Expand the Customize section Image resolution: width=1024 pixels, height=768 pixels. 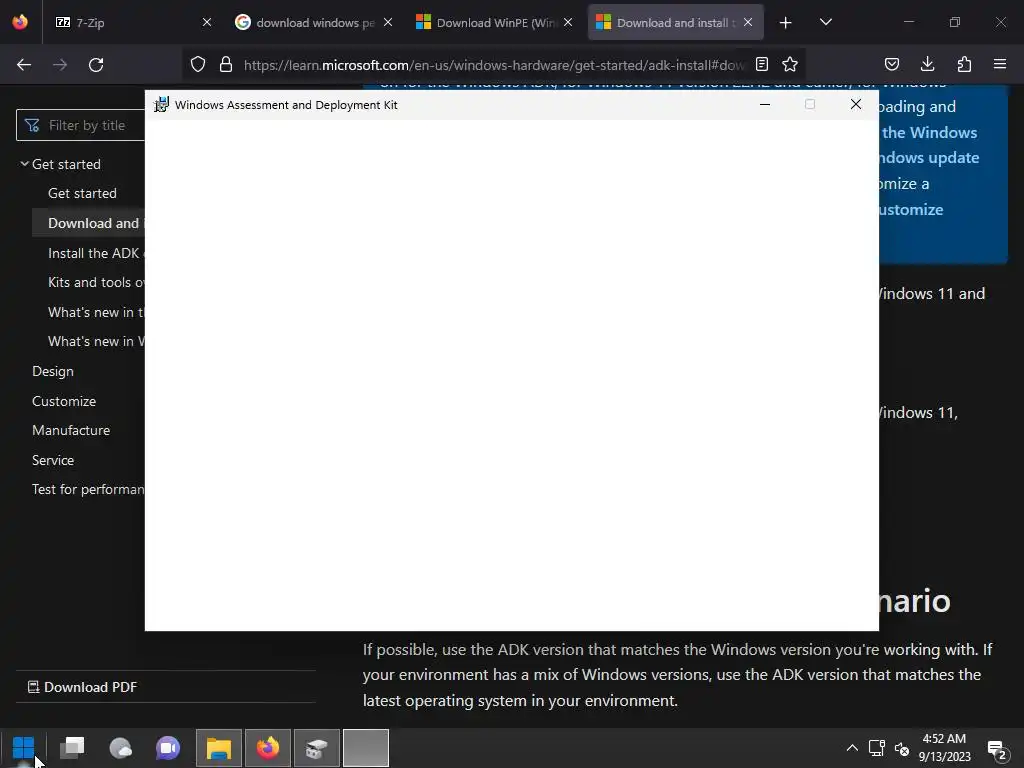pyautogui.click(x=64, y=401)
